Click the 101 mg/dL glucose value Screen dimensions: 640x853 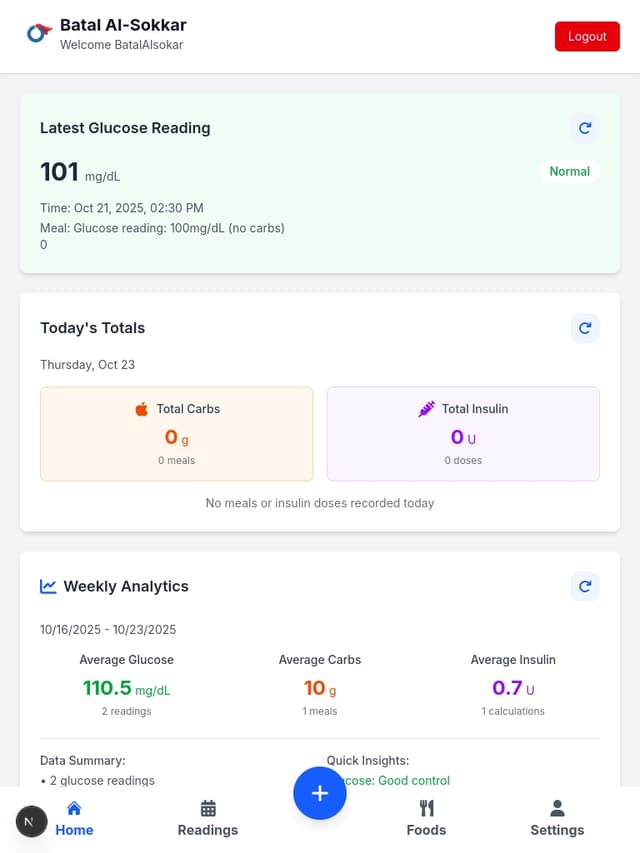coord(80,172)
